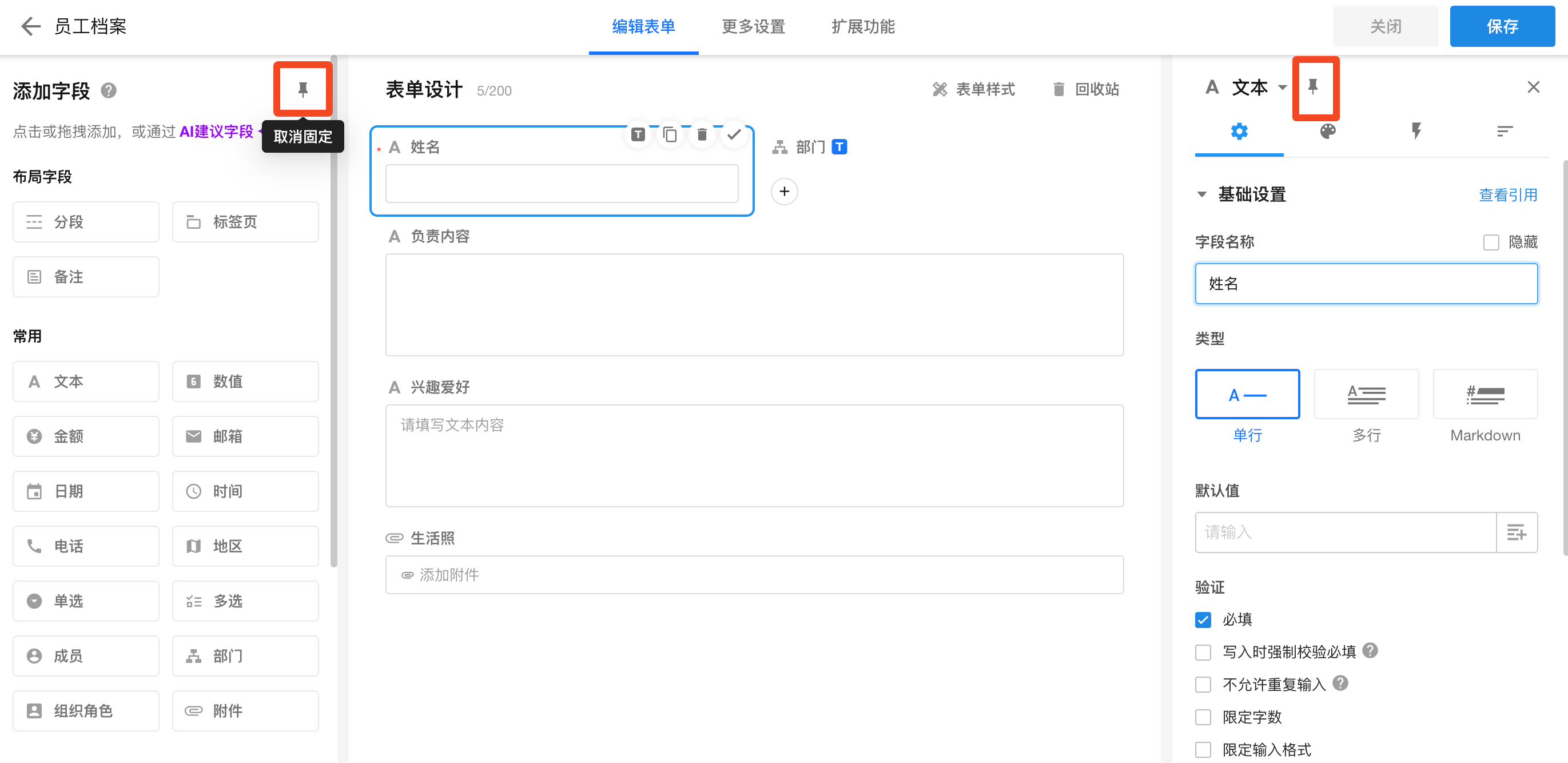The image size is (1568, 763).
Task: Click the plus button under 部门
Action: tap(784, 192)
